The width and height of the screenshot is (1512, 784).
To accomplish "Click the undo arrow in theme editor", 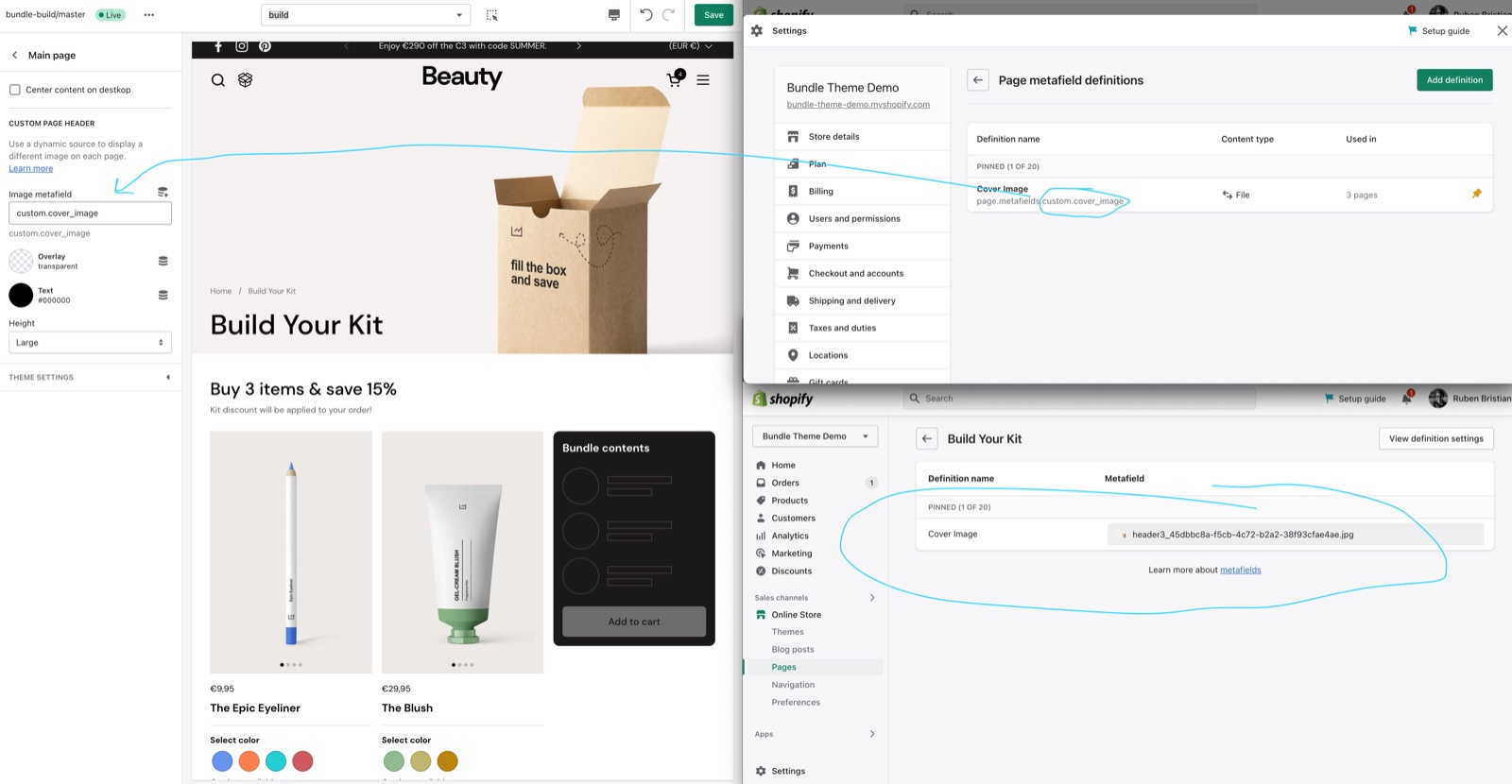I will [x=645, y=14].
